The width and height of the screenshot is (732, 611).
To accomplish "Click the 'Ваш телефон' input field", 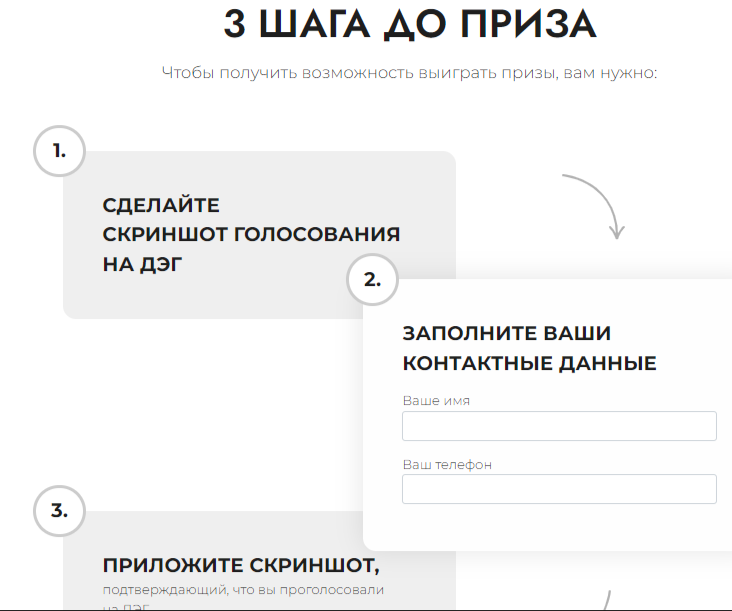I will 559,489.
